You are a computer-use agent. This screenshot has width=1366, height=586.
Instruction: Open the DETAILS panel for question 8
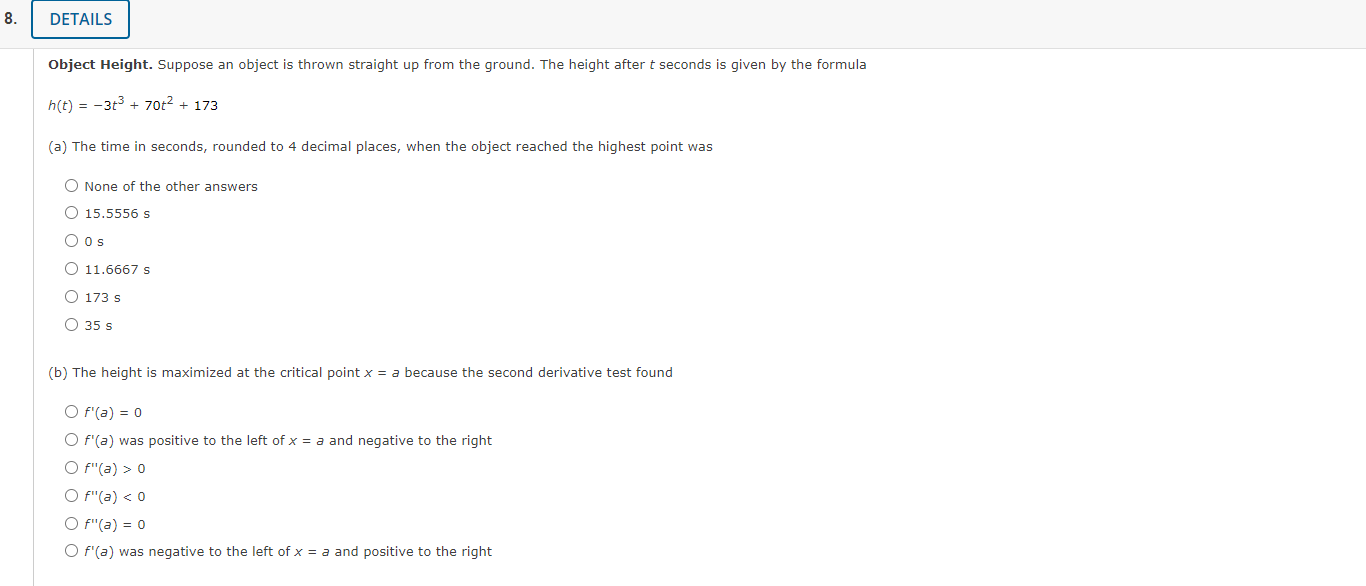[x=80, y=19]
